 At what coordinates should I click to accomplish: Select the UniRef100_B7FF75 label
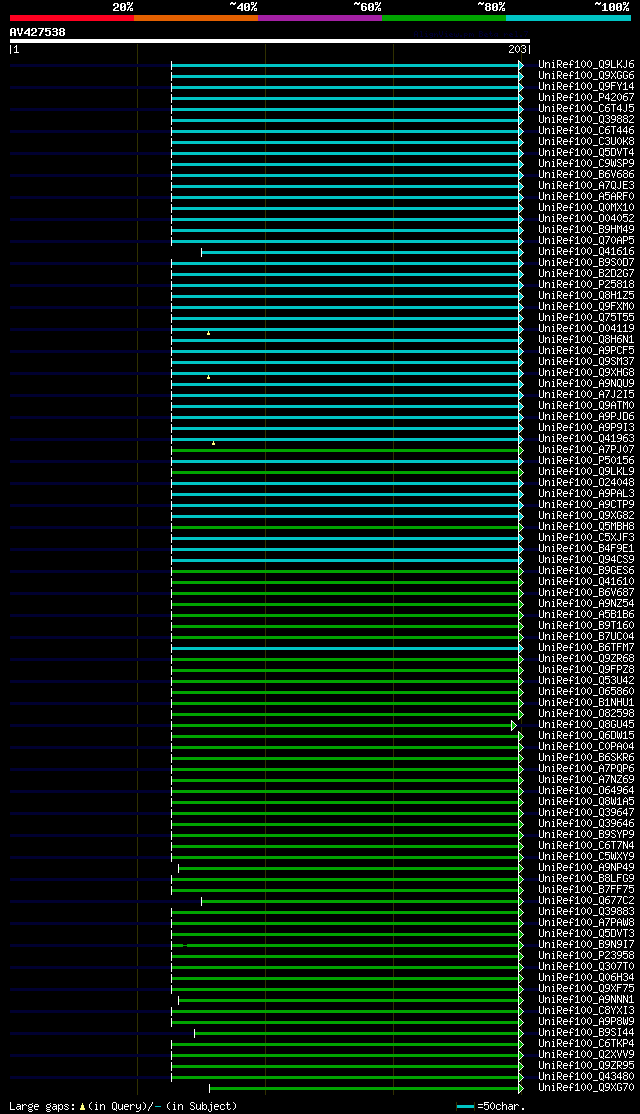pos(586,890)
